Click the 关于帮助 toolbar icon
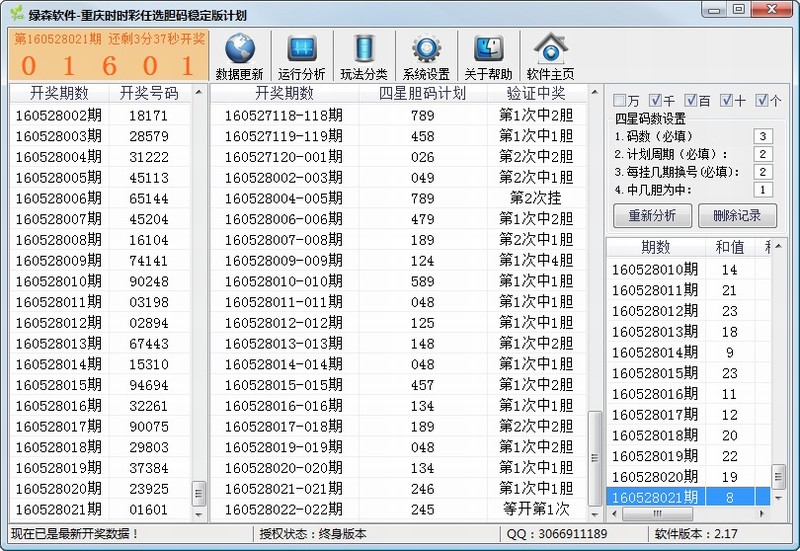This screenshot has height=551, width=800. pyautogui.click(x=488, y=50)
